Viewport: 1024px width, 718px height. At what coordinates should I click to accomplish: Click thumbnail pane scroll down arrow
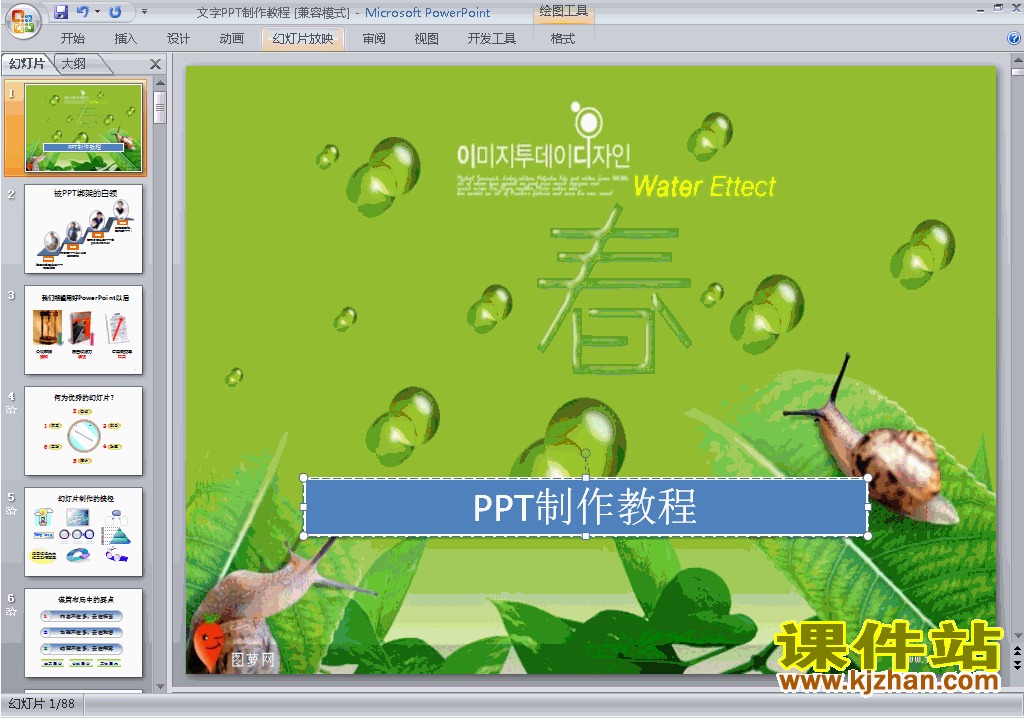pyautogui.click(x=160, y=686)
